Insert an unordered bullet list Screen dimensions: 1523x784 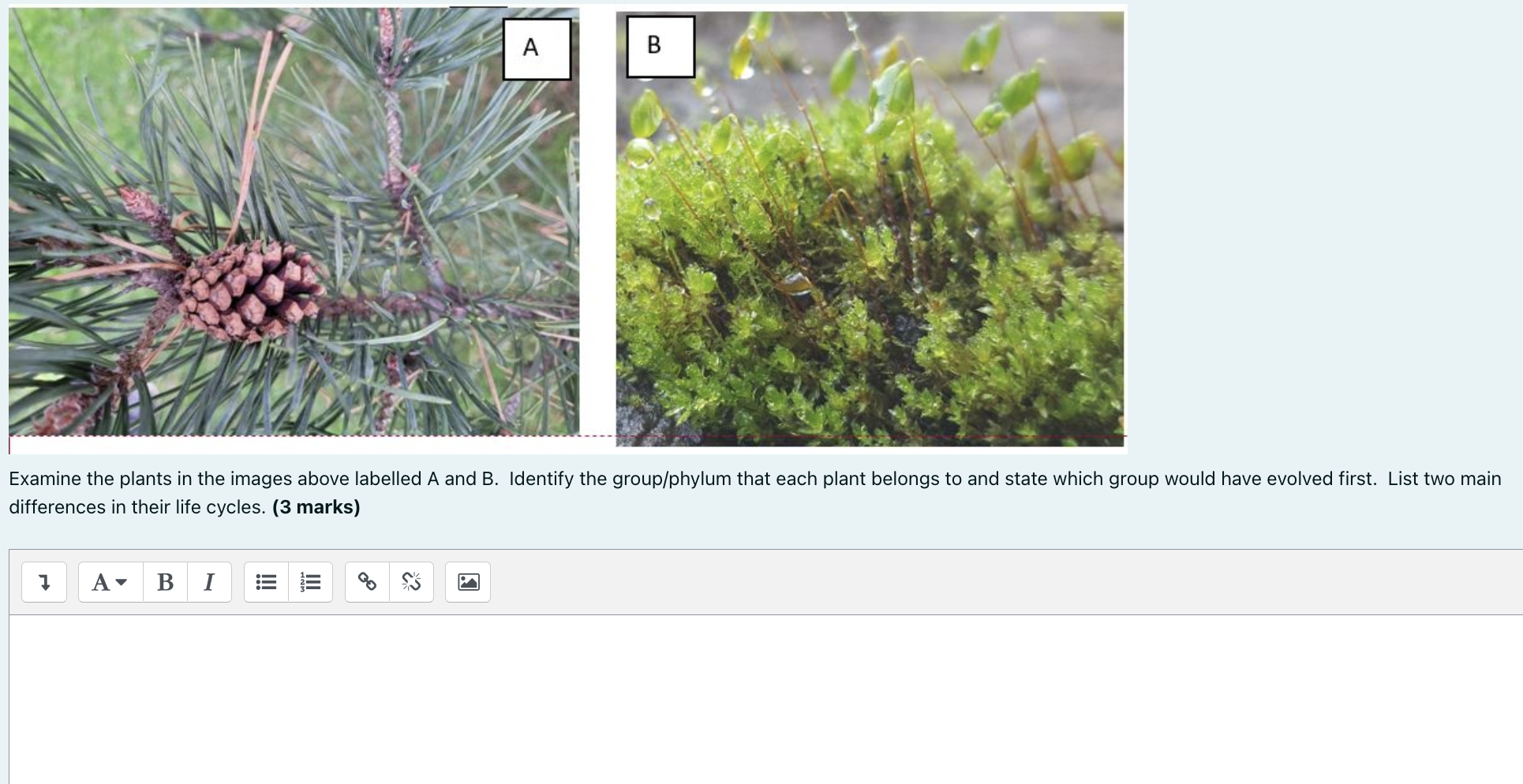click(267, 582)
